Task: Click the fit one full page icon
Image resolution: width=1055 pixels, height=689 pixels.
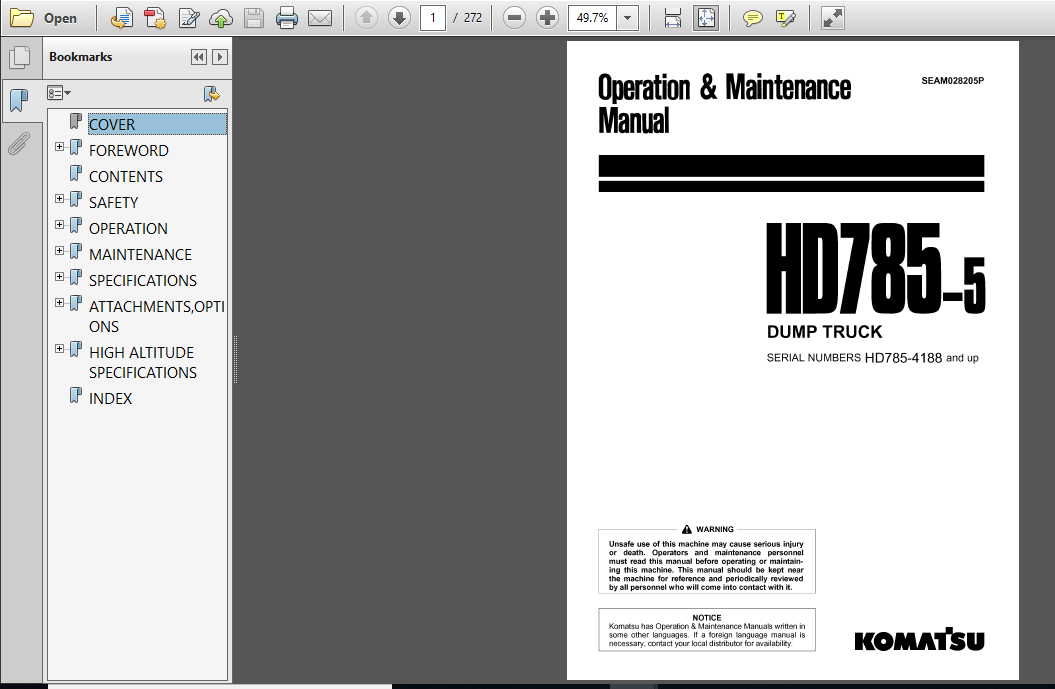Action: point(706,18)
